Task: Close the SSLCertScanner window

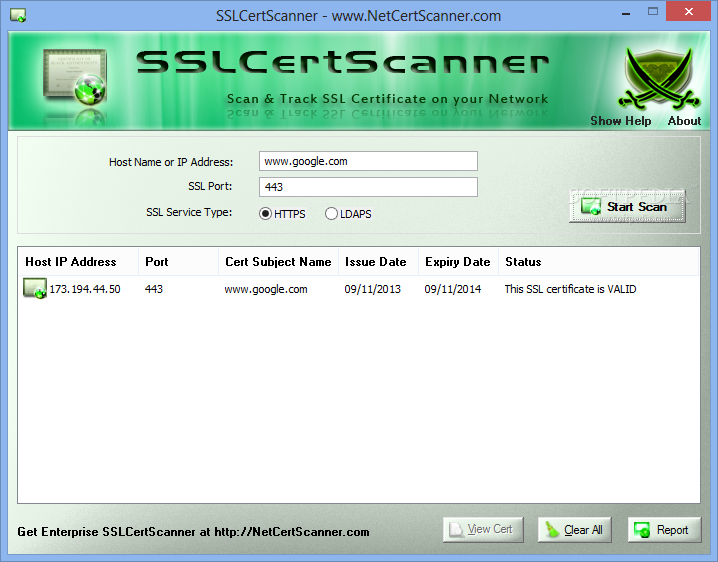Action: pyautogui.click(x=689, y=11)
